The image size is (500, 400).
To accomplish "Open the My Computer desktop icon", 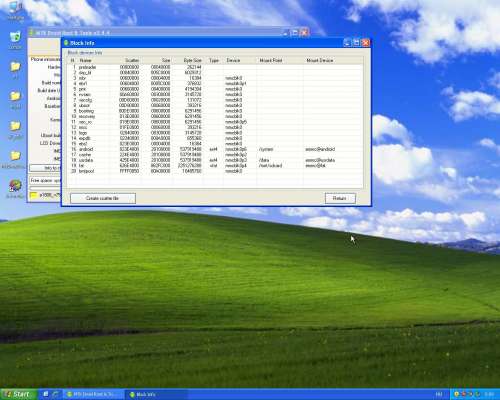I will coord(15,10).
